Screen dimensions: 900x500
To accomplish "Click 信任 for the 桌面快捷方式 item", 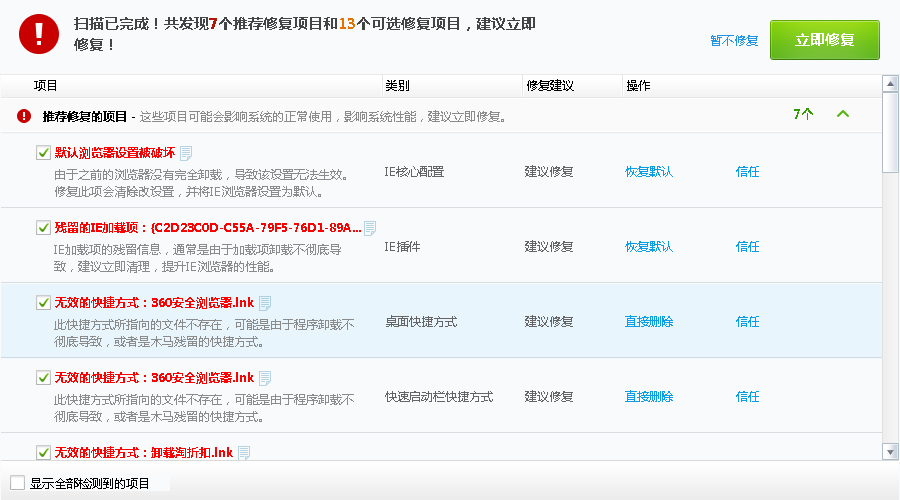I will tap(747, 322).
